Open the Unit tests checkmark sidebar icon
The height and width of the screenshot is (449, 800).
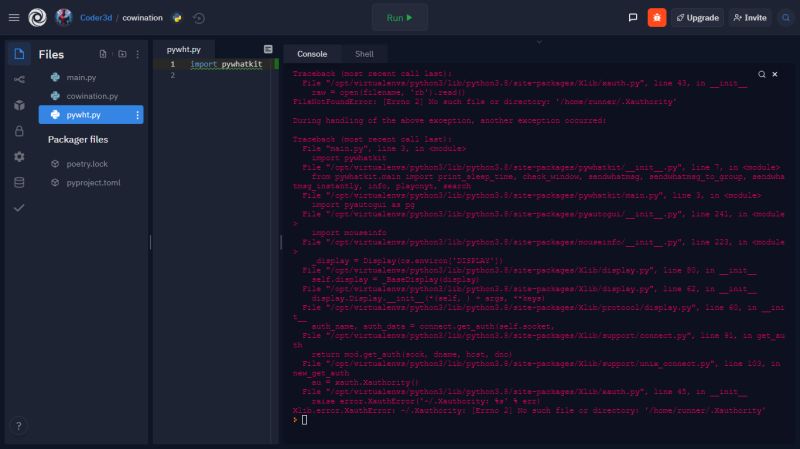click(x=19, y=208)
